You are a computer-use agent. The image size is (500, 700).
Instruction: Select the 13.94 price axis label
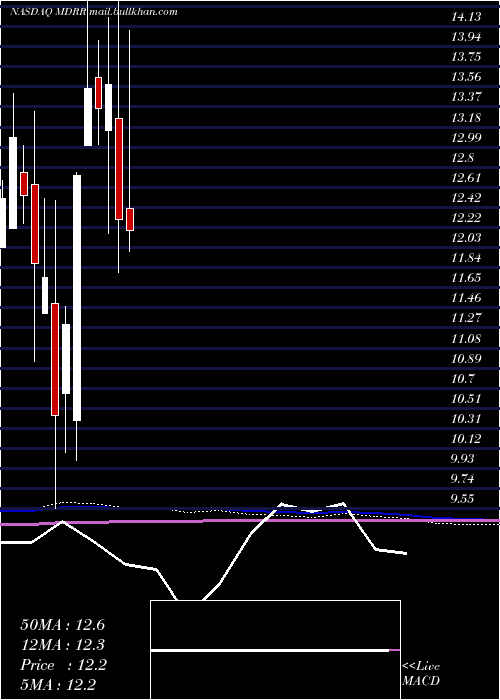[x=466, y=37]
